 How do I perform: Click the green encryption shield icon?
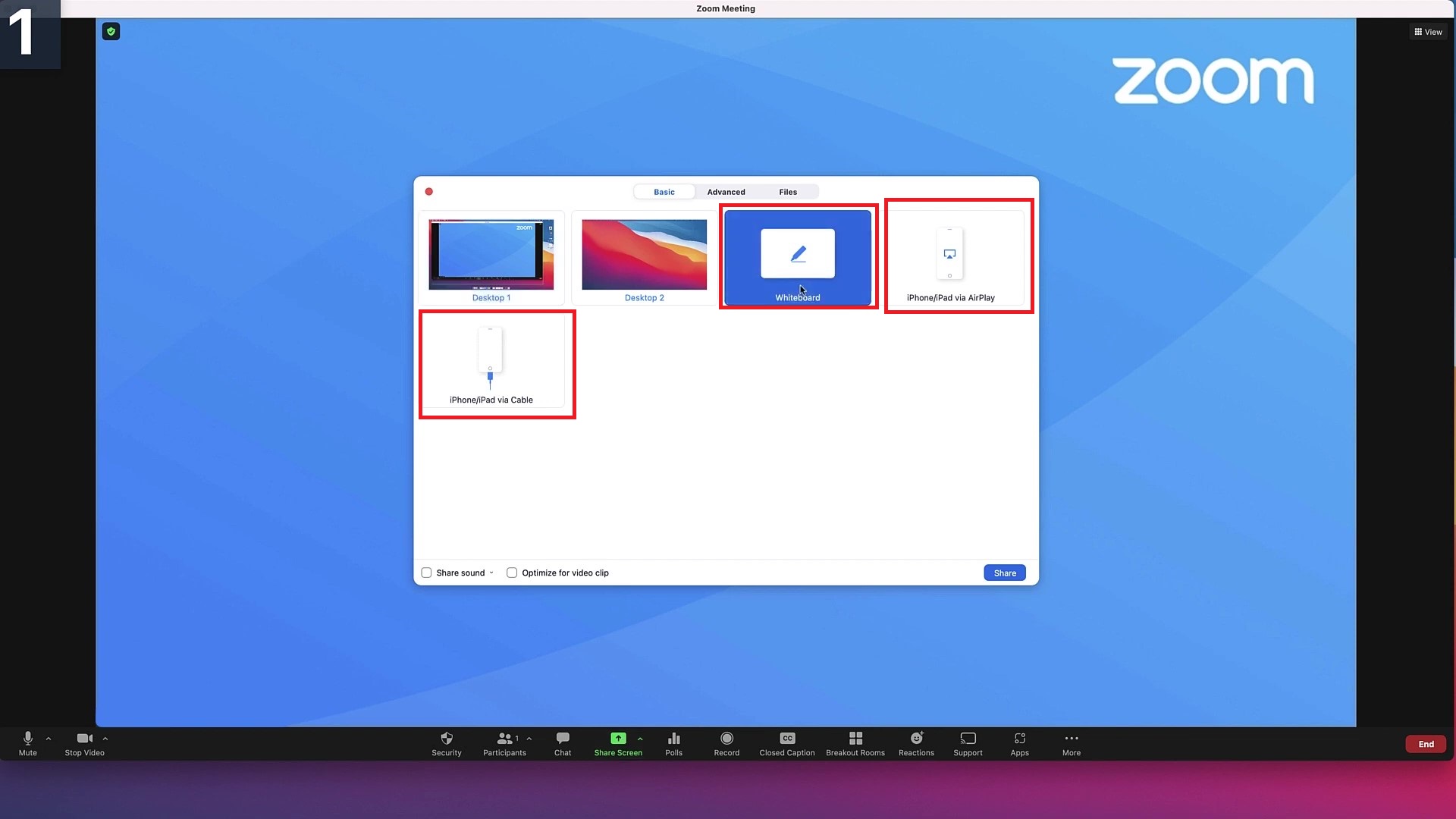click(111, 31)
